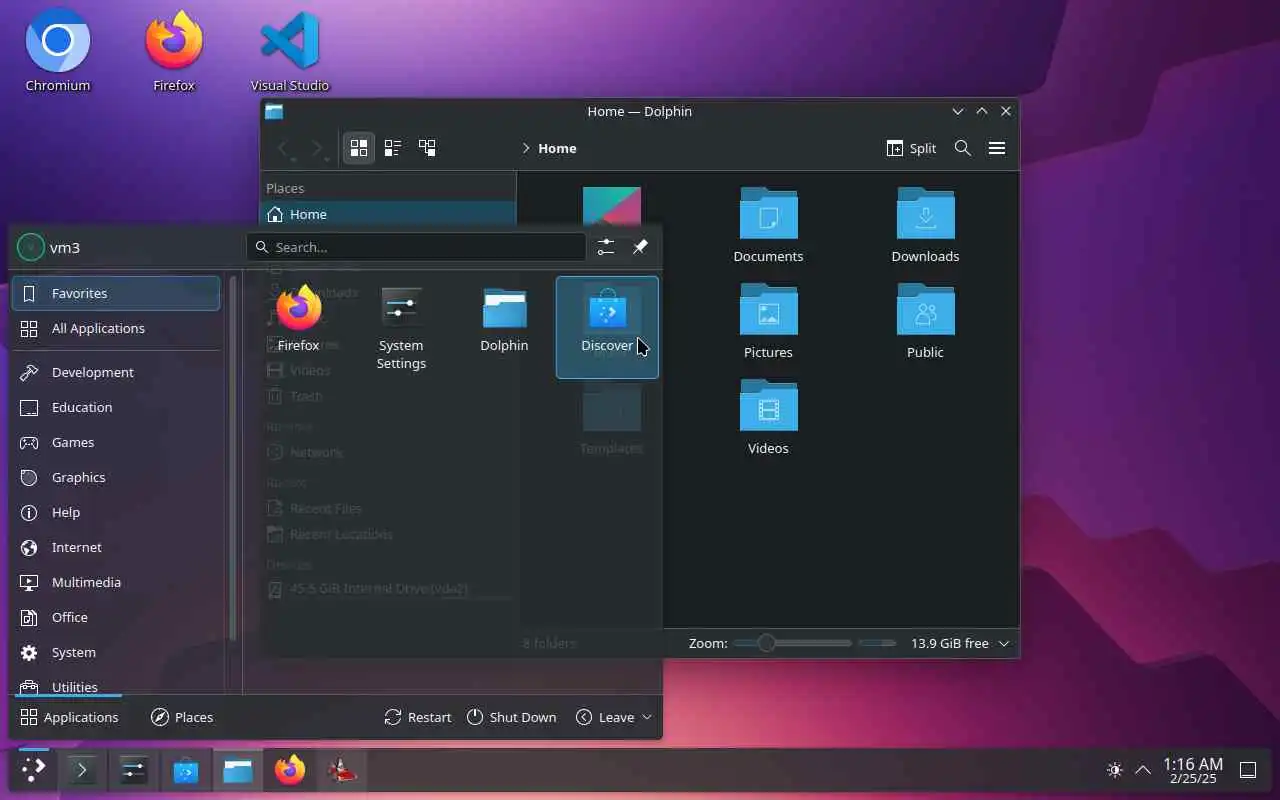
Task: Click Home breadcrumb in Dolphin location bar
Action: click(x=557, y=148)
